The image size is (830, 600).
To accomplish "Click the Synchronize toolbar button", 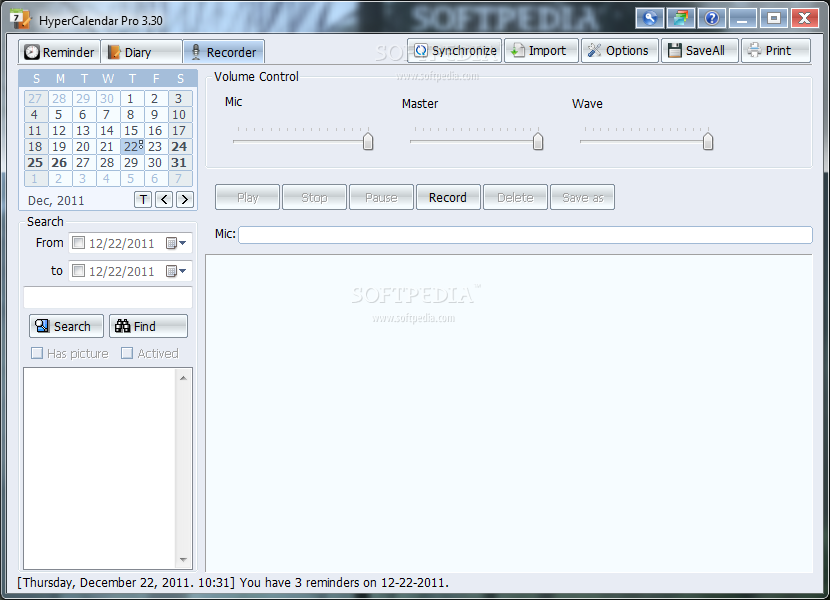I will [455, 51].
